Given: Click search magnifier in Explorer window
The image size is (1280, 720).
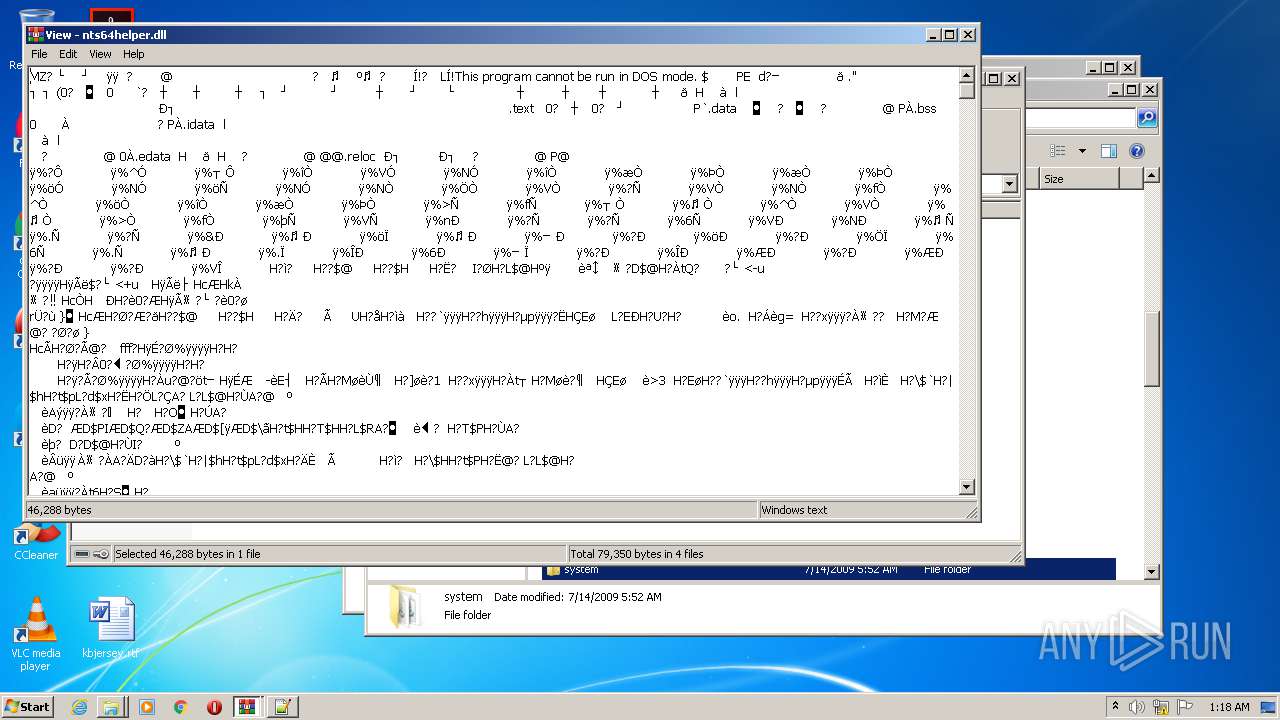Looking at the screenshot, I should (x=1147, y=118).
